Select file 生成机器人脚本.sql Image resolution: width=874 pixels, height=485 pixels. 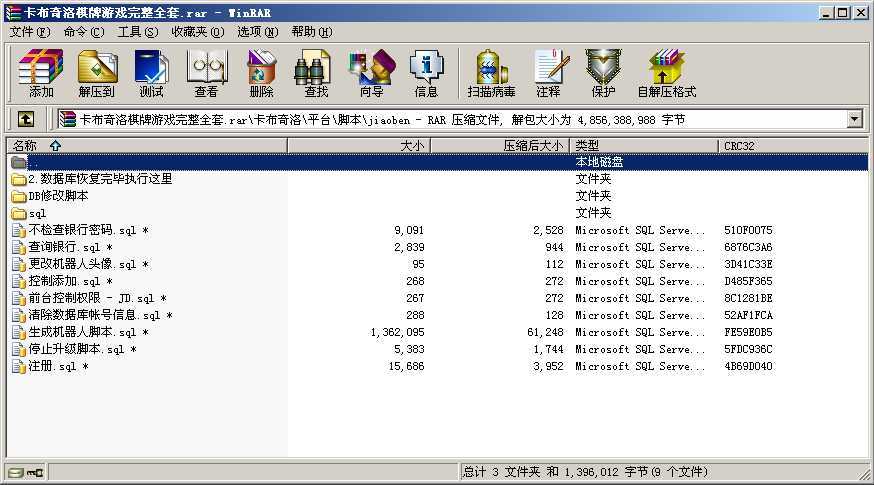click(x=80, y=332)
